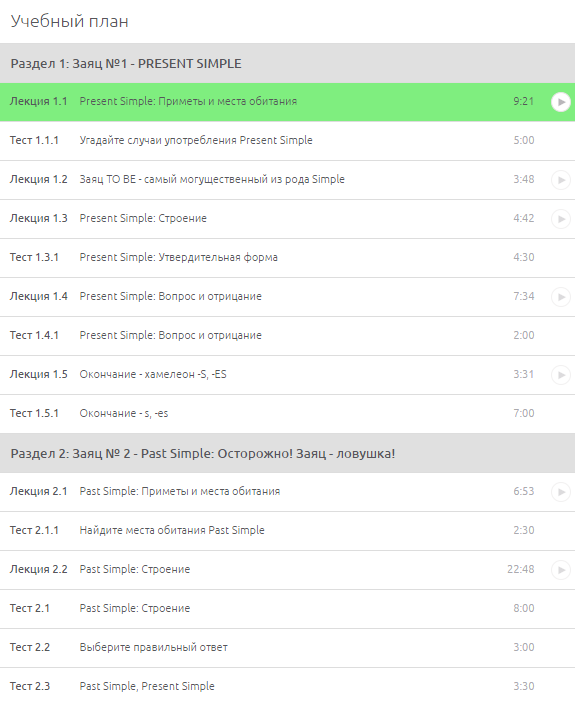Click Раздел 1 PRESENT SIMPLE header
This screenshot has height=705, width=575.
pos(287,63)
